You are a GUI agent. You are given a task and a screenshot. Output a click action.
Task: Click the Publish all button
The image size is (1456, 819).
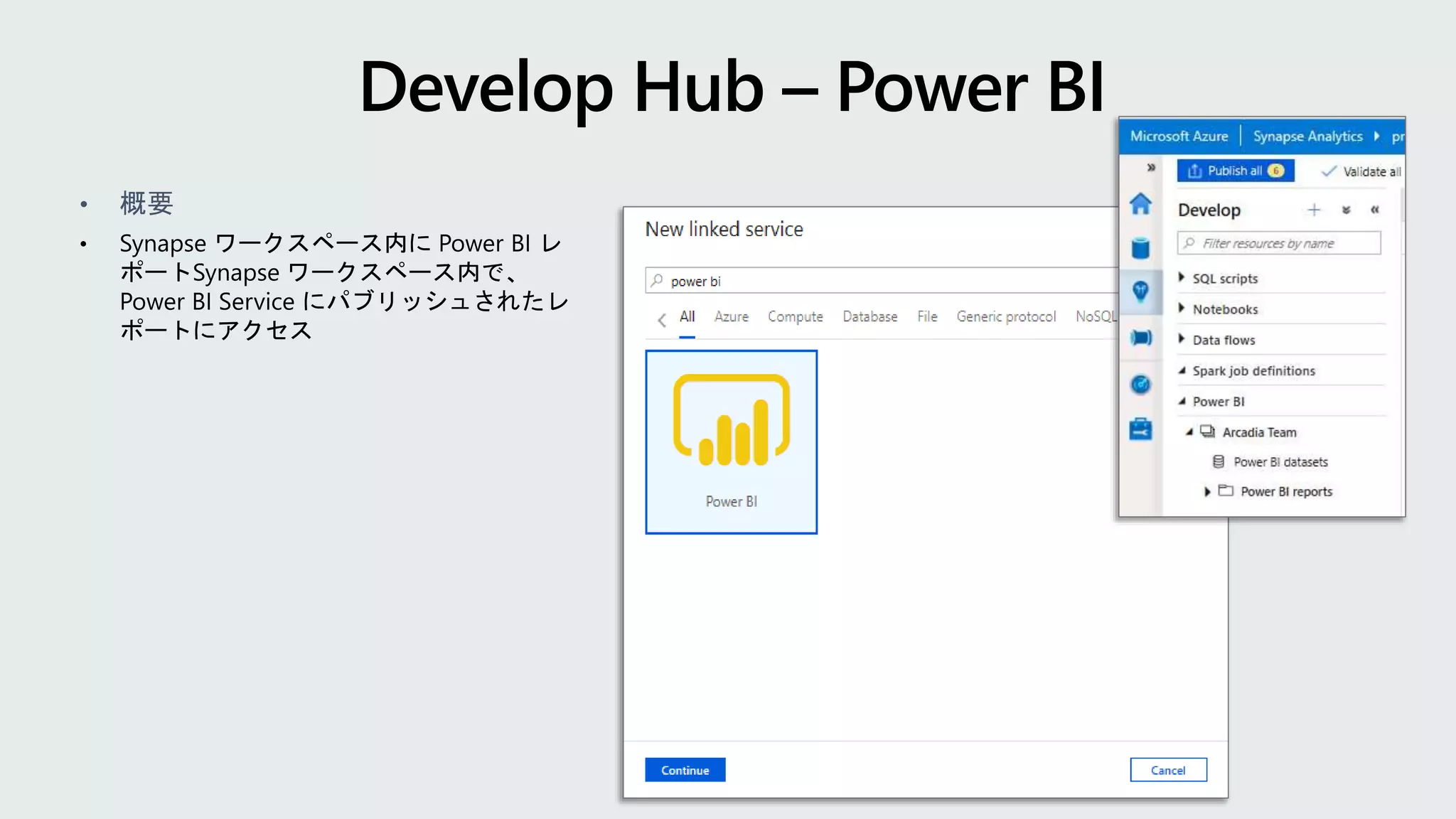coord(1235,171)
